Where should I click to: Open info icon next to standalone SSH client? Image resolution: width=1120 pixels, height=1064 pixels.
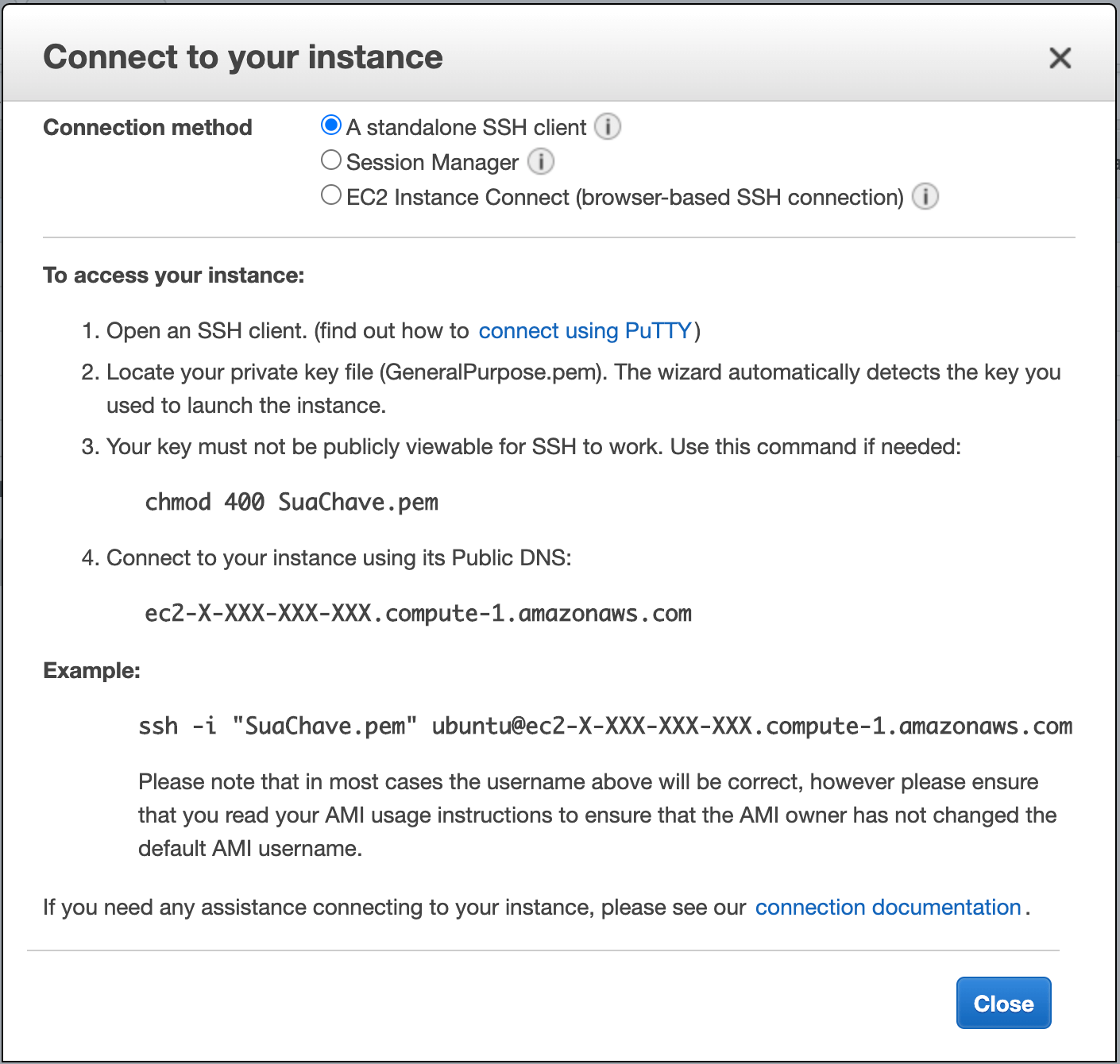608,126
